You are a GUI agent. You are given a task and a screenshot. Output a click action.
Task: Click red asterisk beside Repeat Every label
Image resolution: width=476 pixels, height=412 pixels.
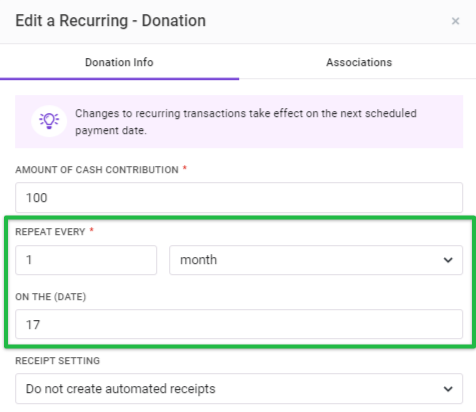[91, 230]
